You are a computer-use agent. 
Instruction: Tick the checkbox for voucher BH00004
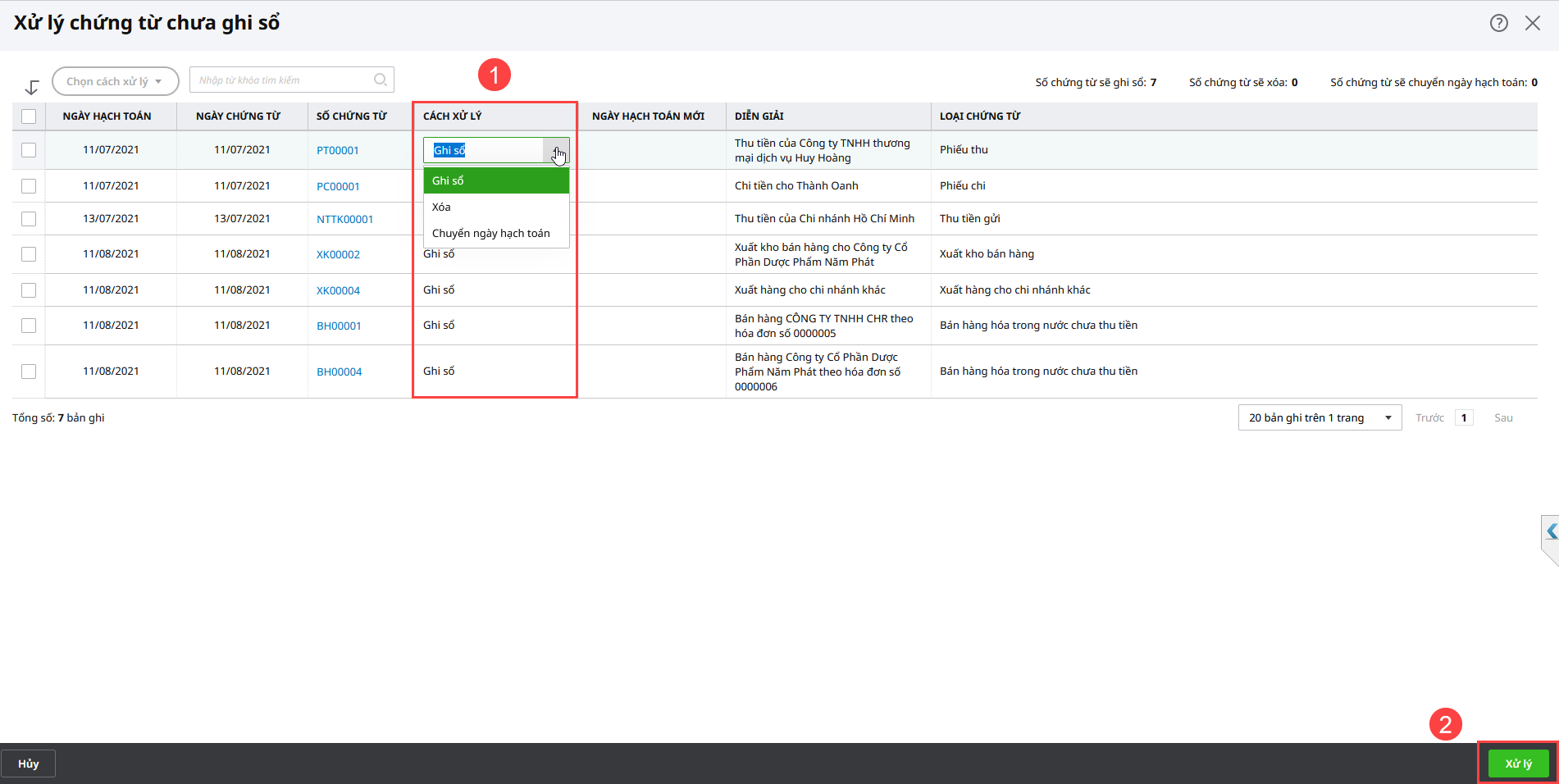[x=29, y=371]
